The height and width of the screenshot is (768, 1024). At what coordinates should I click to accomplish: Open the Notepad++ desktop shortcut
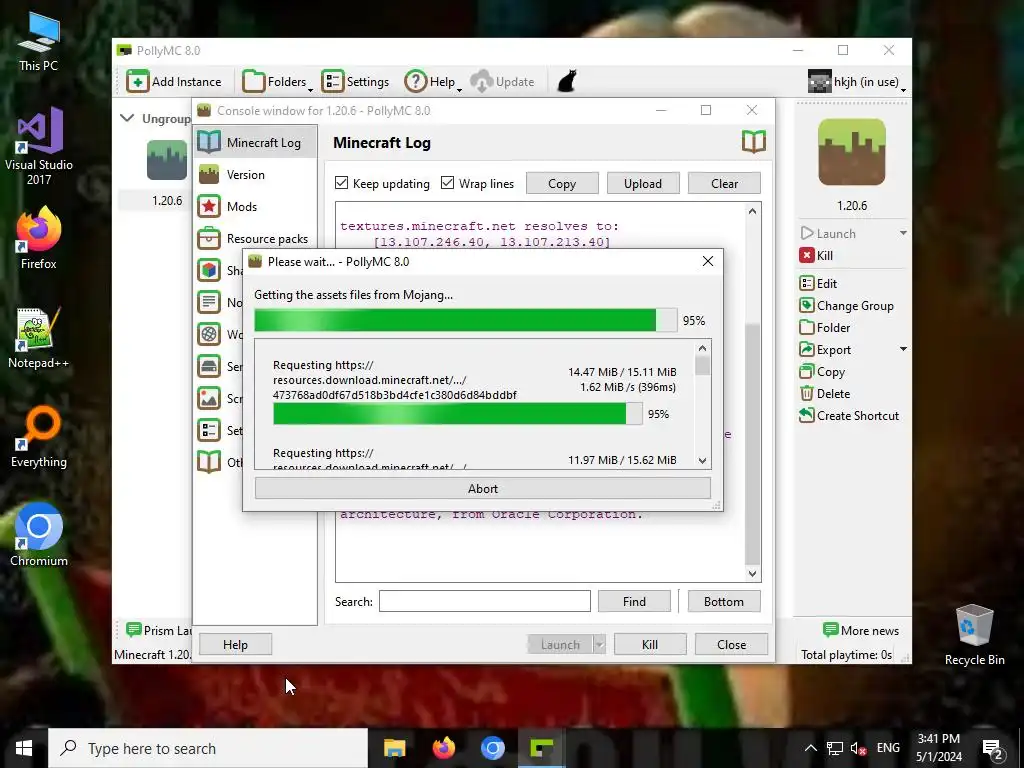coord(38,338)
